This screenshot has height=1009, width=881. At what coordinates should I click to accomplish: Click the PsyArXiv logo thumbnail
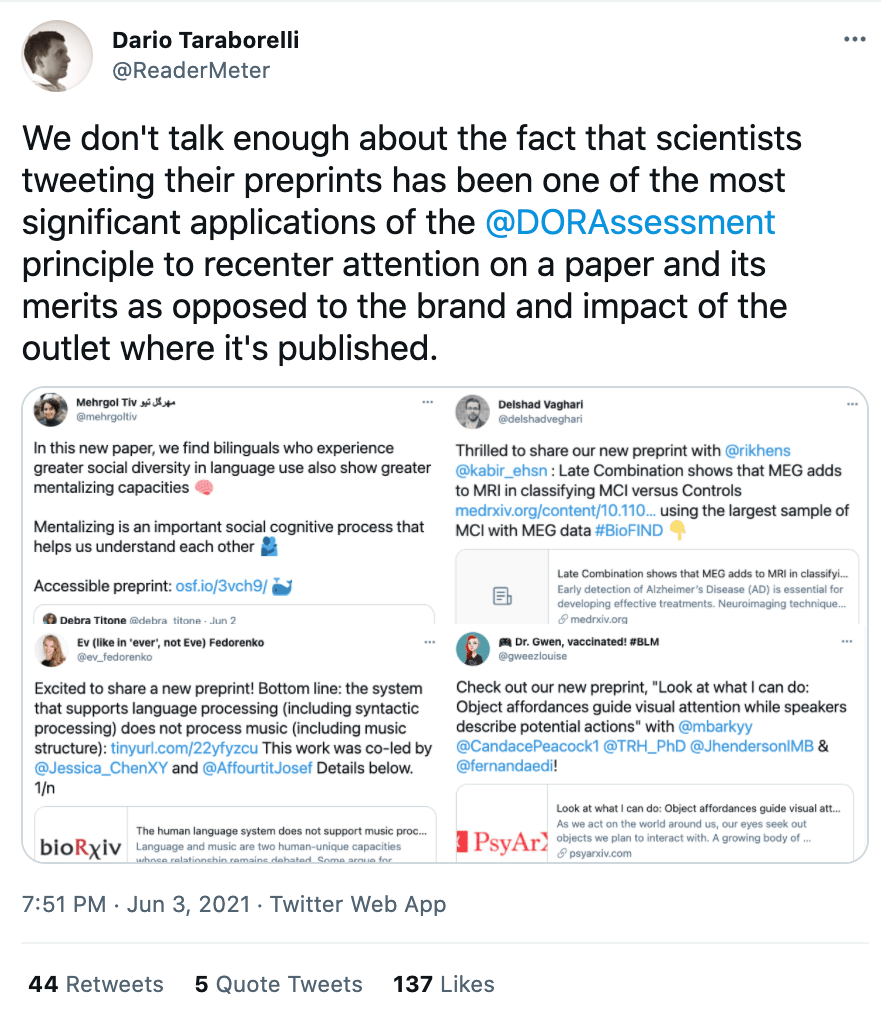point(501,840)
